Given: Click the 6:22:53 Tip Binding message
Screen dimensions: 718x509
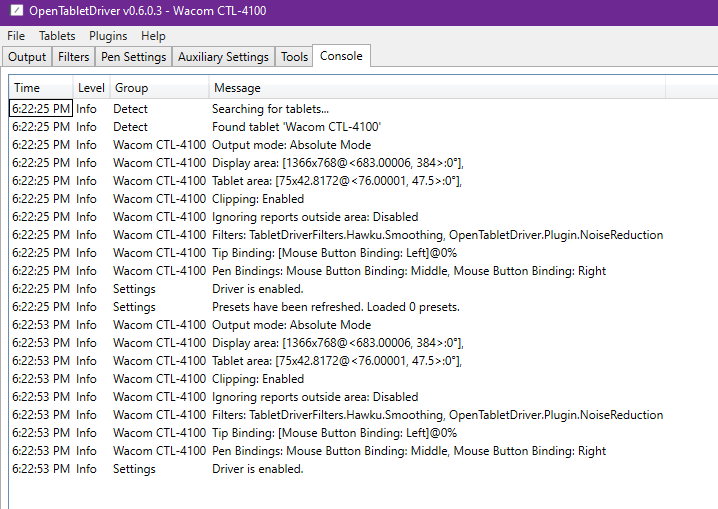Looking at the screenshot, I should tap(334, 433).
